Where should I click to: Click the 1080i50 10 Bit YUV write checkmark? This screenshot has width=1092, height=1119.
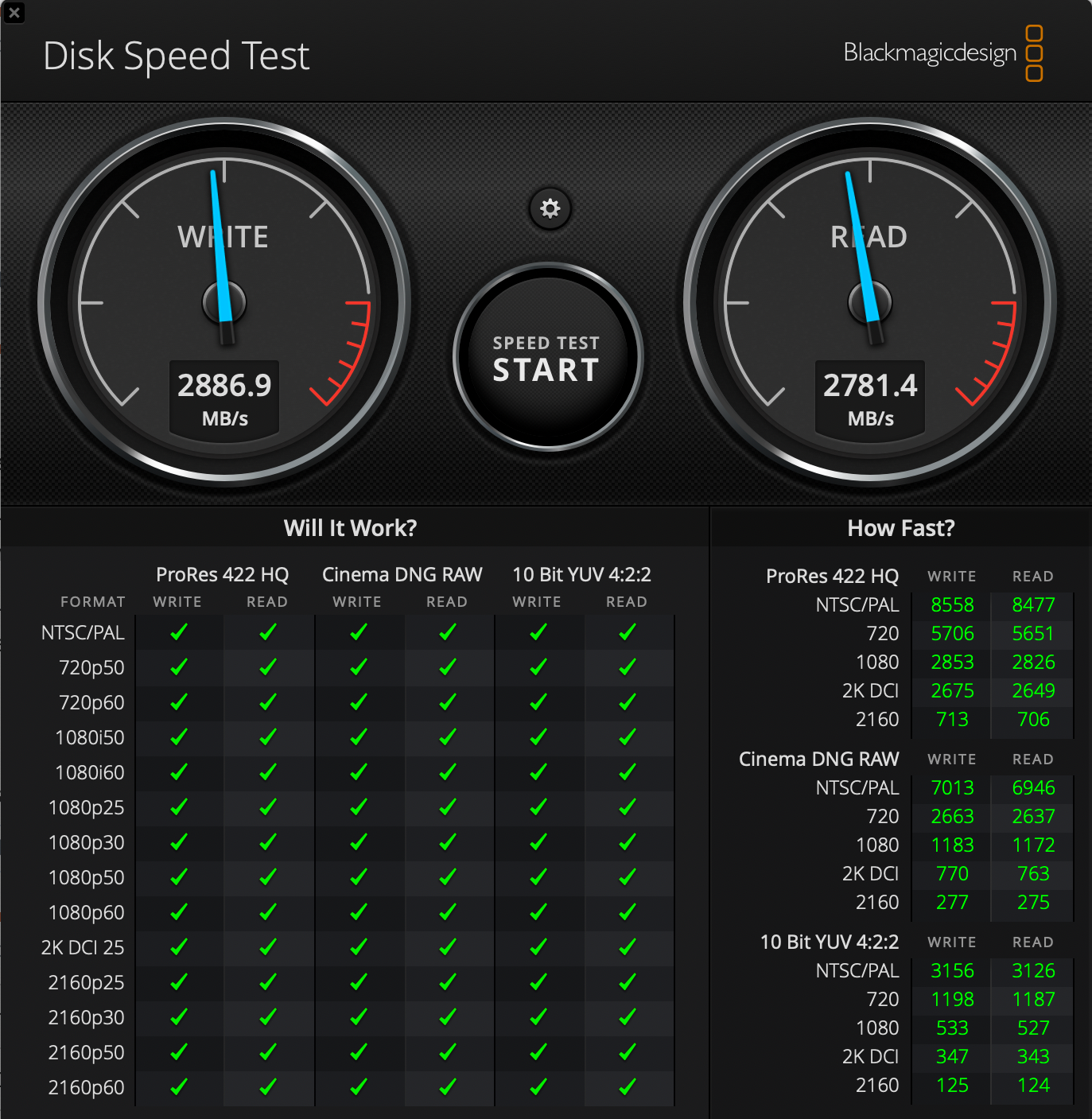538,737
